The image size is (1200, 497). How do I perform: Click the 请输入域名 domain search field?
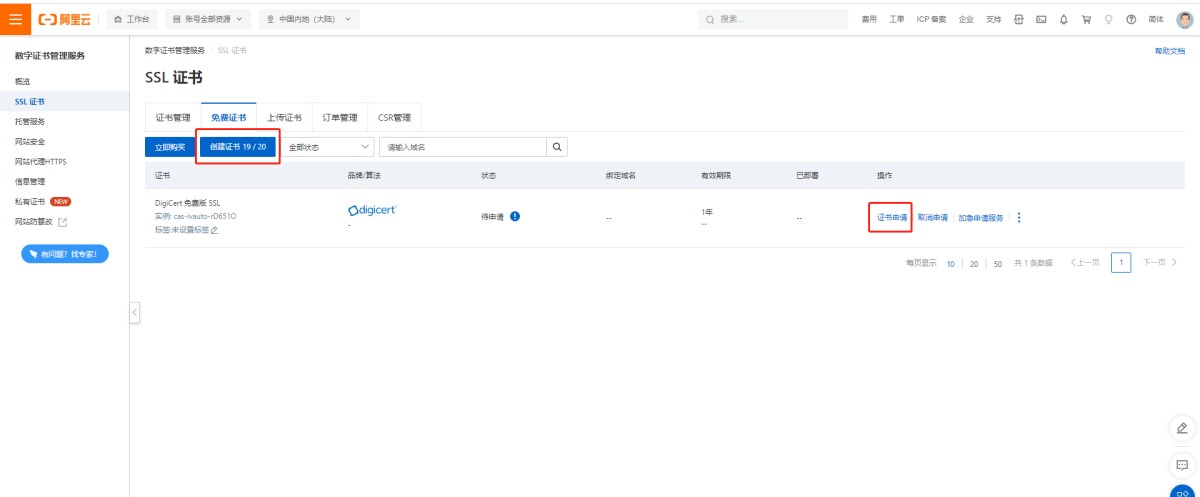click(x=463, y=147)
